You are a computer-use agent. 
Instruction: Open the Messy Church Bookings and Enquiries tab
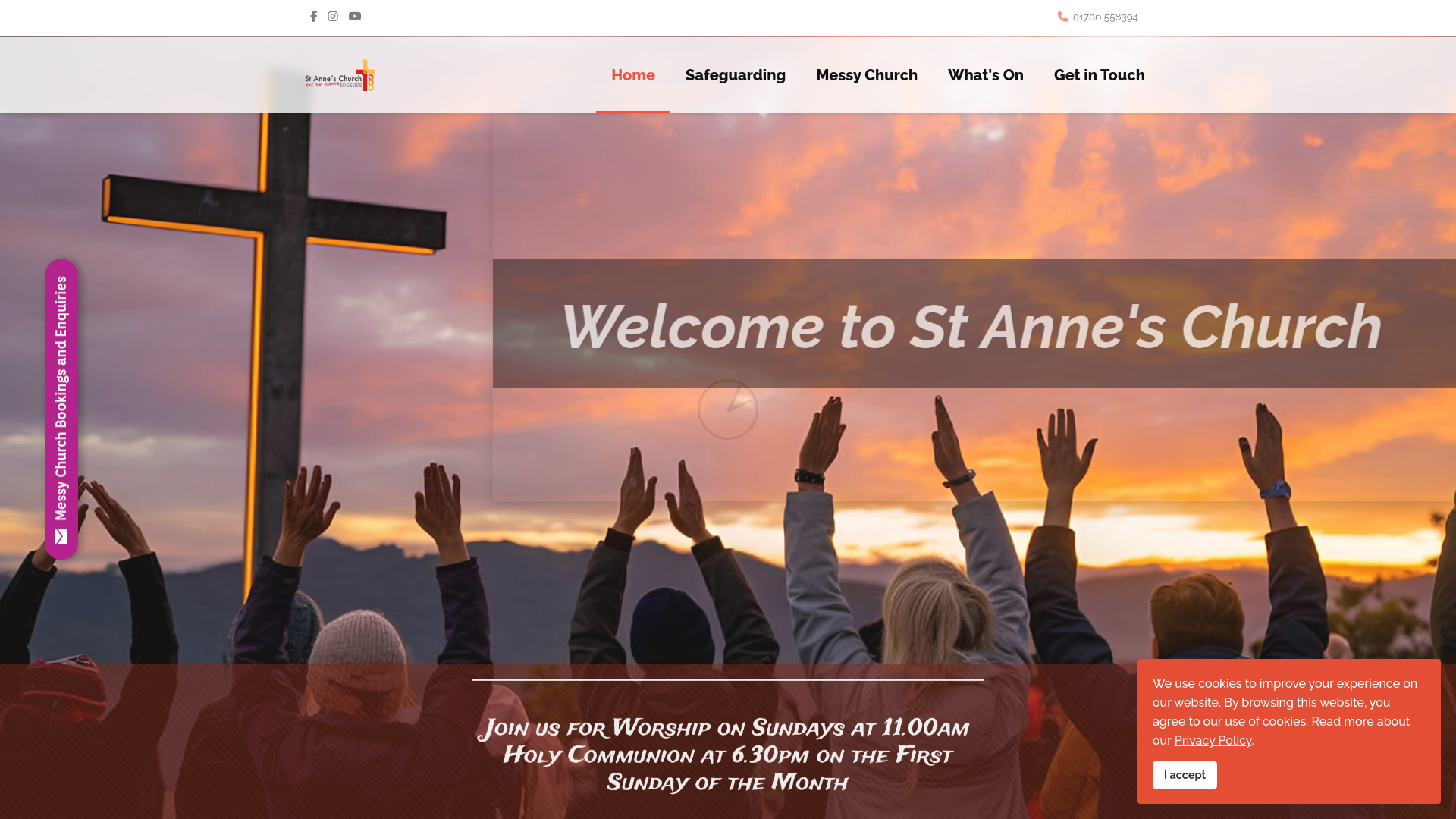[x=61, y=409]
